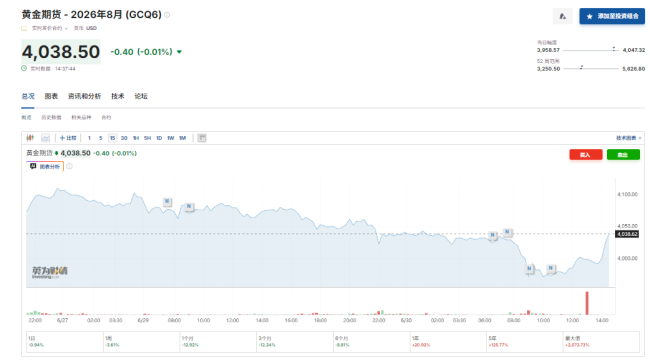Open the AI 图表分析 chart analysis
The image size is (650, 362).
coord(45,166)
